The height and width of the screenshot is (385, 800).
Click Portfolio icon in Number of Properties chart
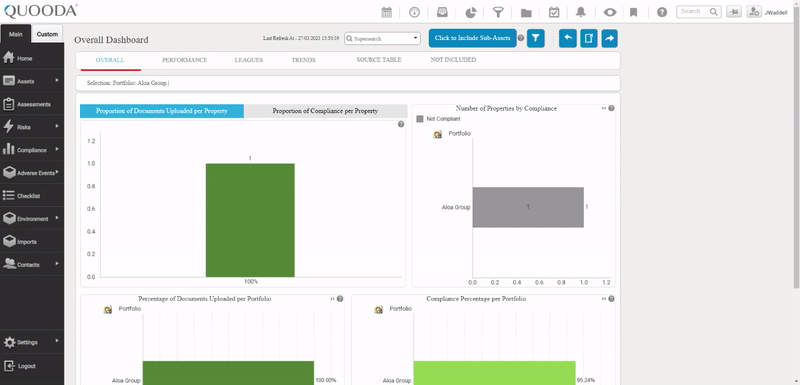tap(437, 135)
